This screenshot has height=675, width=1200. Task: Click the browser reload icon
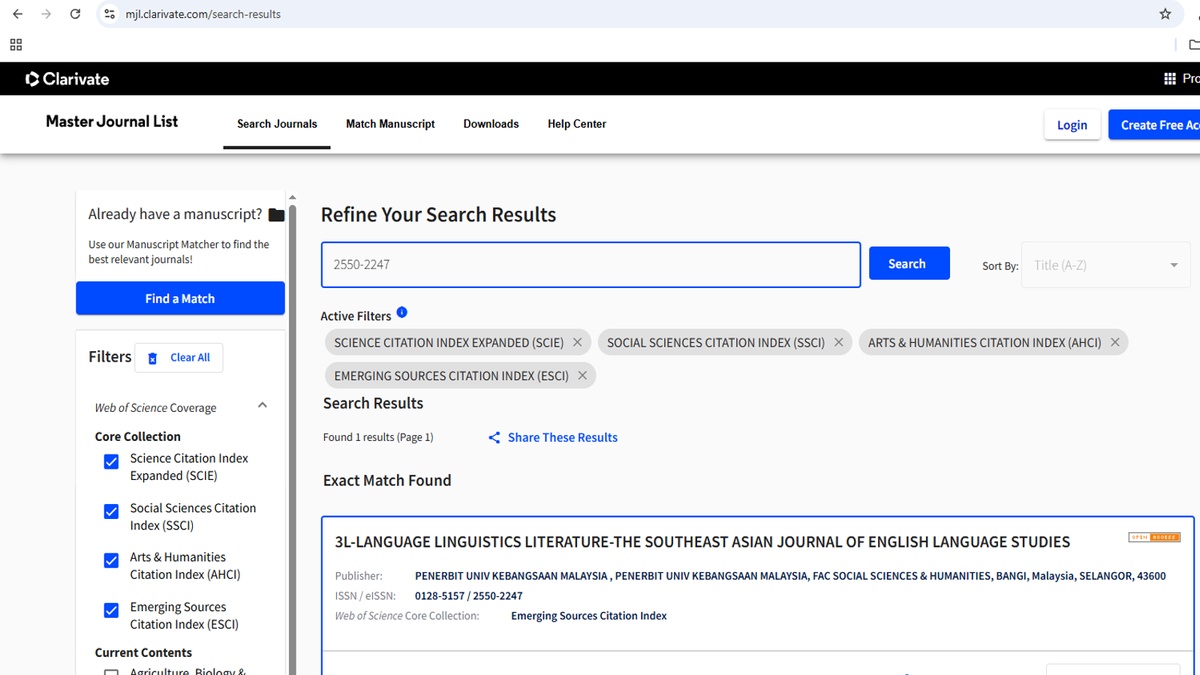click(x=75, y=14)
